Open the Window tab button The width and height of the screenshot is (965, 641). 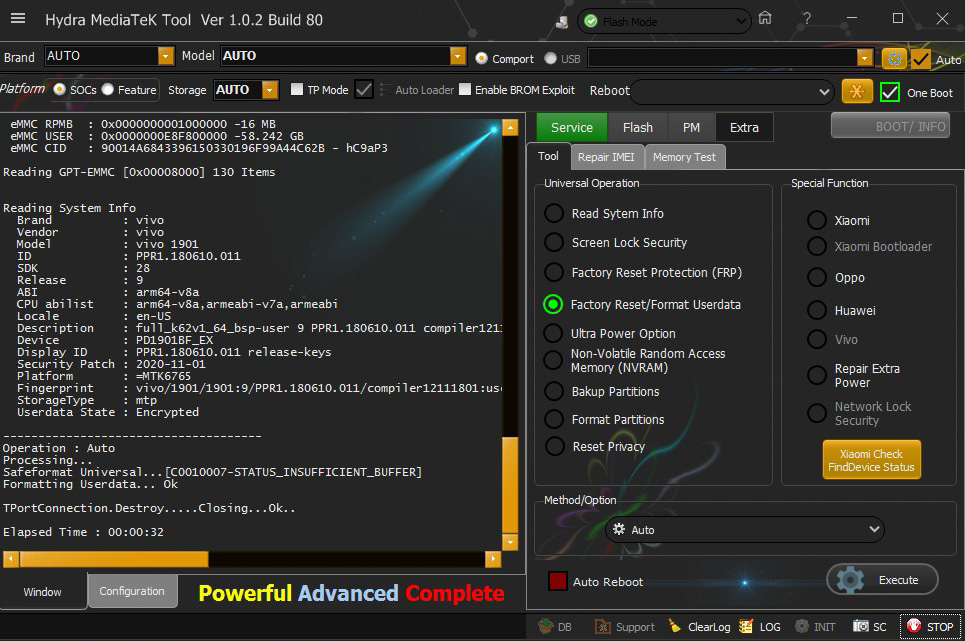42,592
